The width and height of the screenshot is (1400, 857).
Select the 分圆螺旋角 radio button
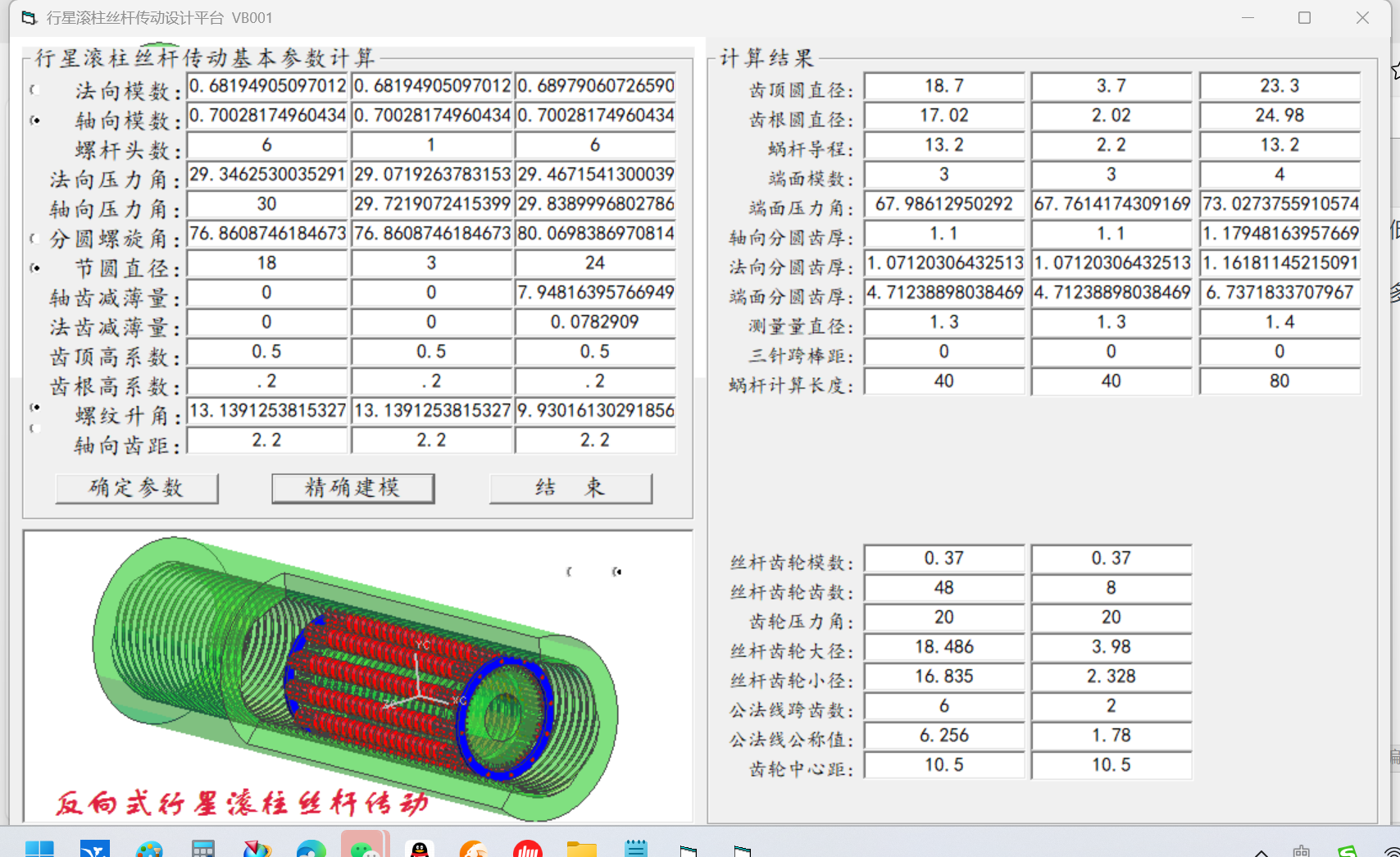34,238
